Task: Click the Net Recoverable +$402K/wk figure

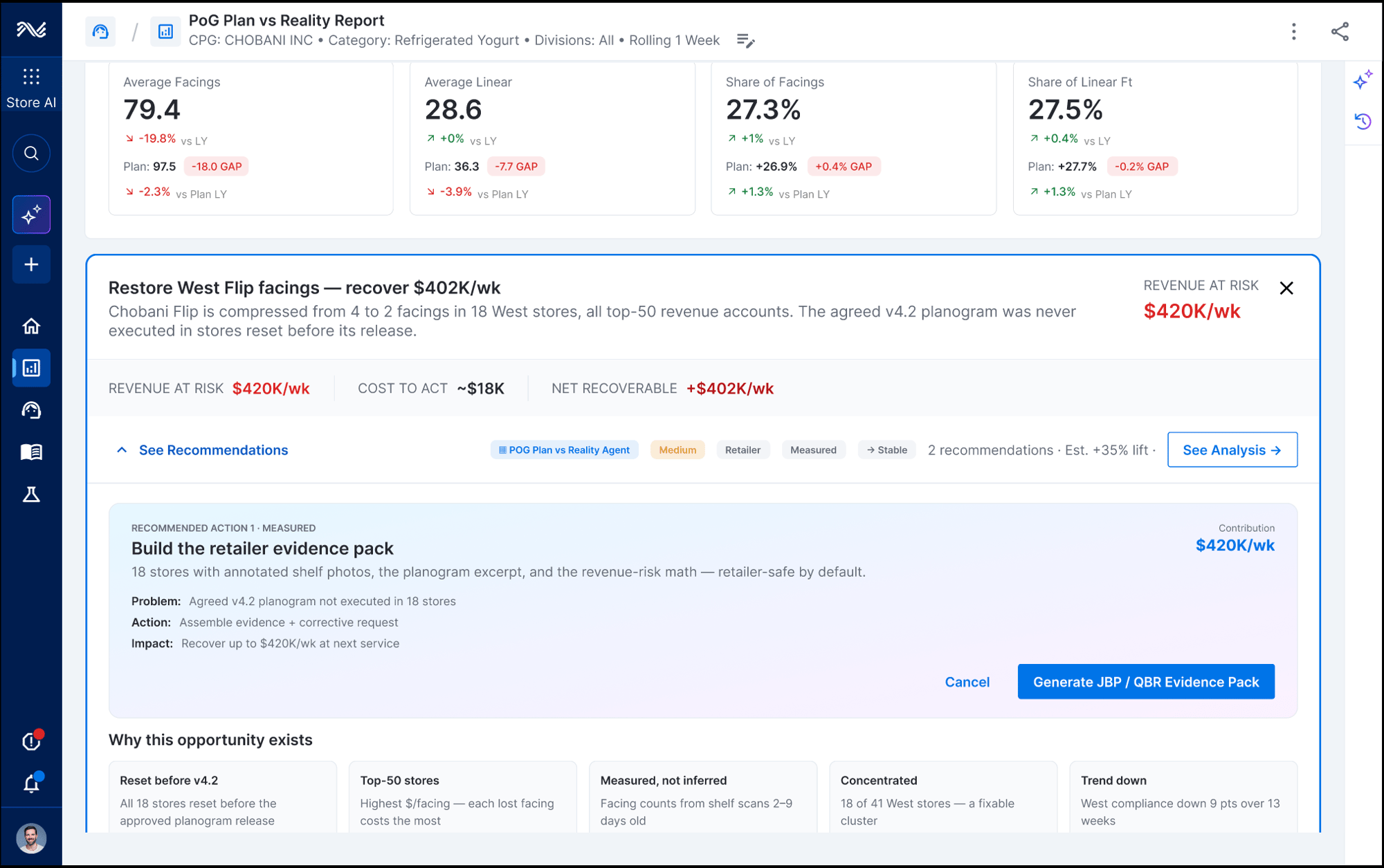Action: 730,389
